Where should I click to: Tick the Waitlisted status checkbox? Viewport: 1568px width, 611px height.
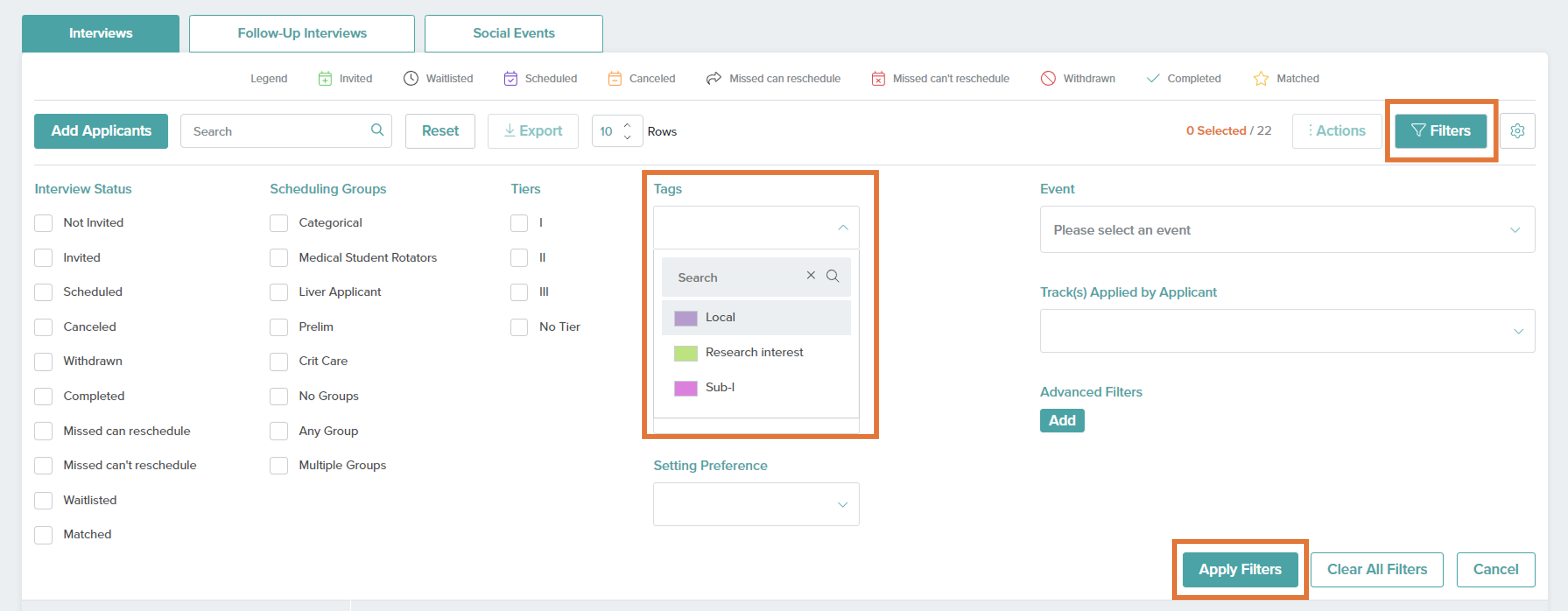pos(43,500)
